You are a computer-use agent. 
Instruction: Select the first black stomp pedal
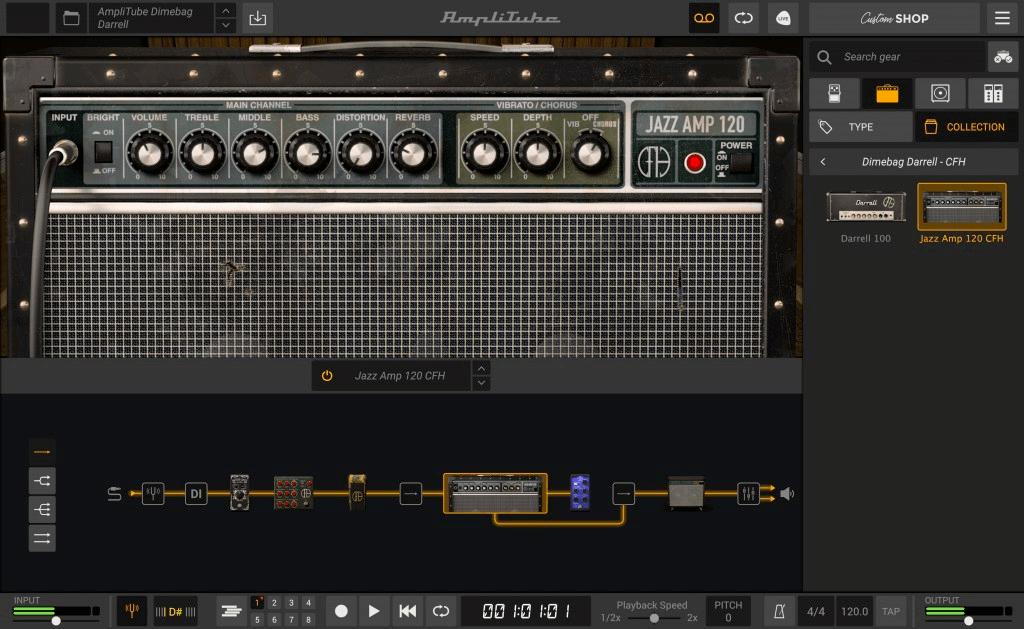(240, 492)
